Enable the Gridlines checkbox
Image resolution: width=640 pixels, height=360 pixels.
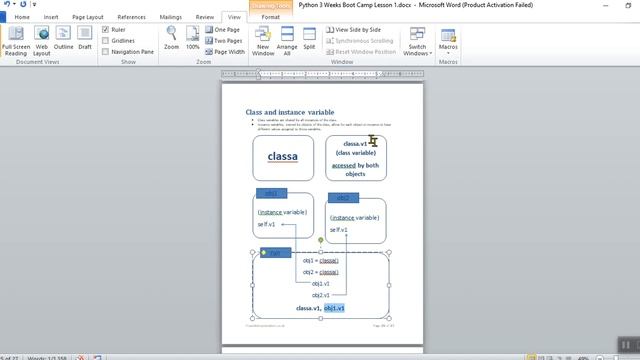(x=106, y=40)
